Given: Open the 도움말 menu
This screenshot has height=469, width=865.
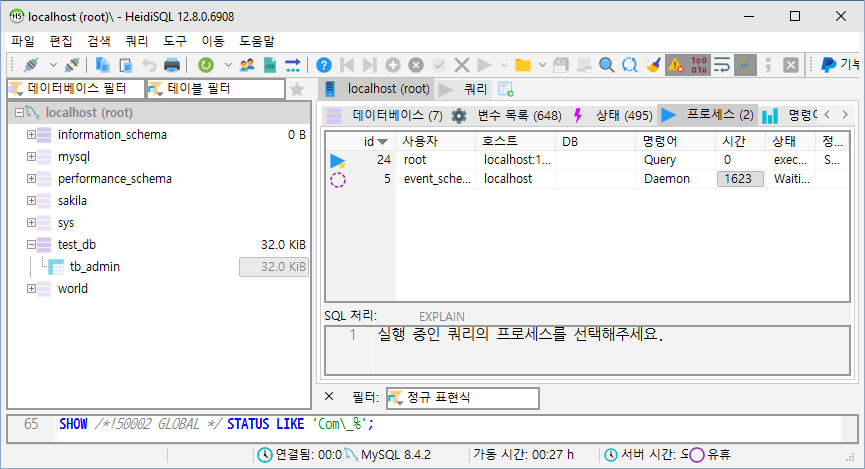Looking at the screenshot, I should click(257, 41).
